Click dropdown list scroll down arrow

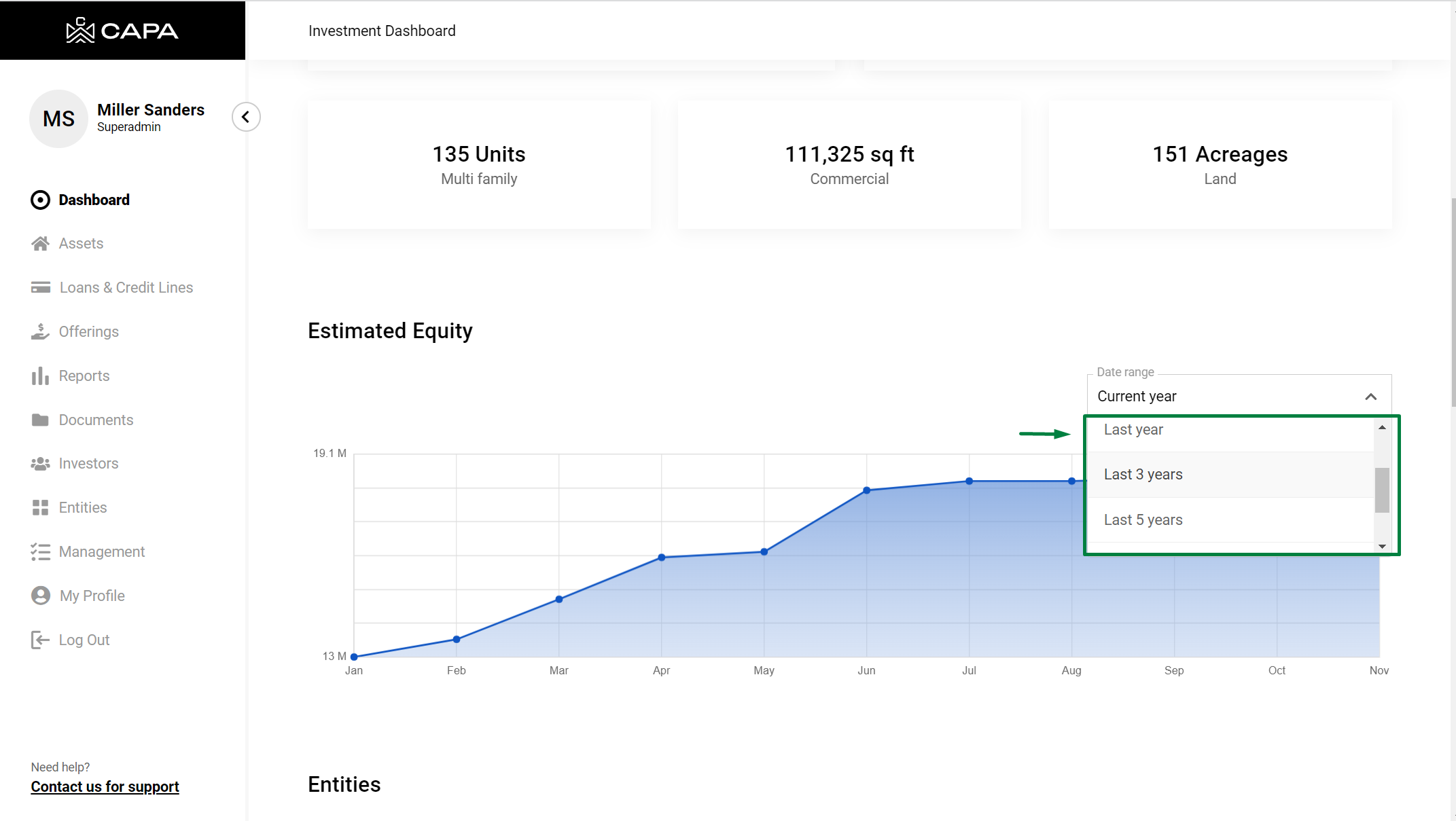point(1382,547)
